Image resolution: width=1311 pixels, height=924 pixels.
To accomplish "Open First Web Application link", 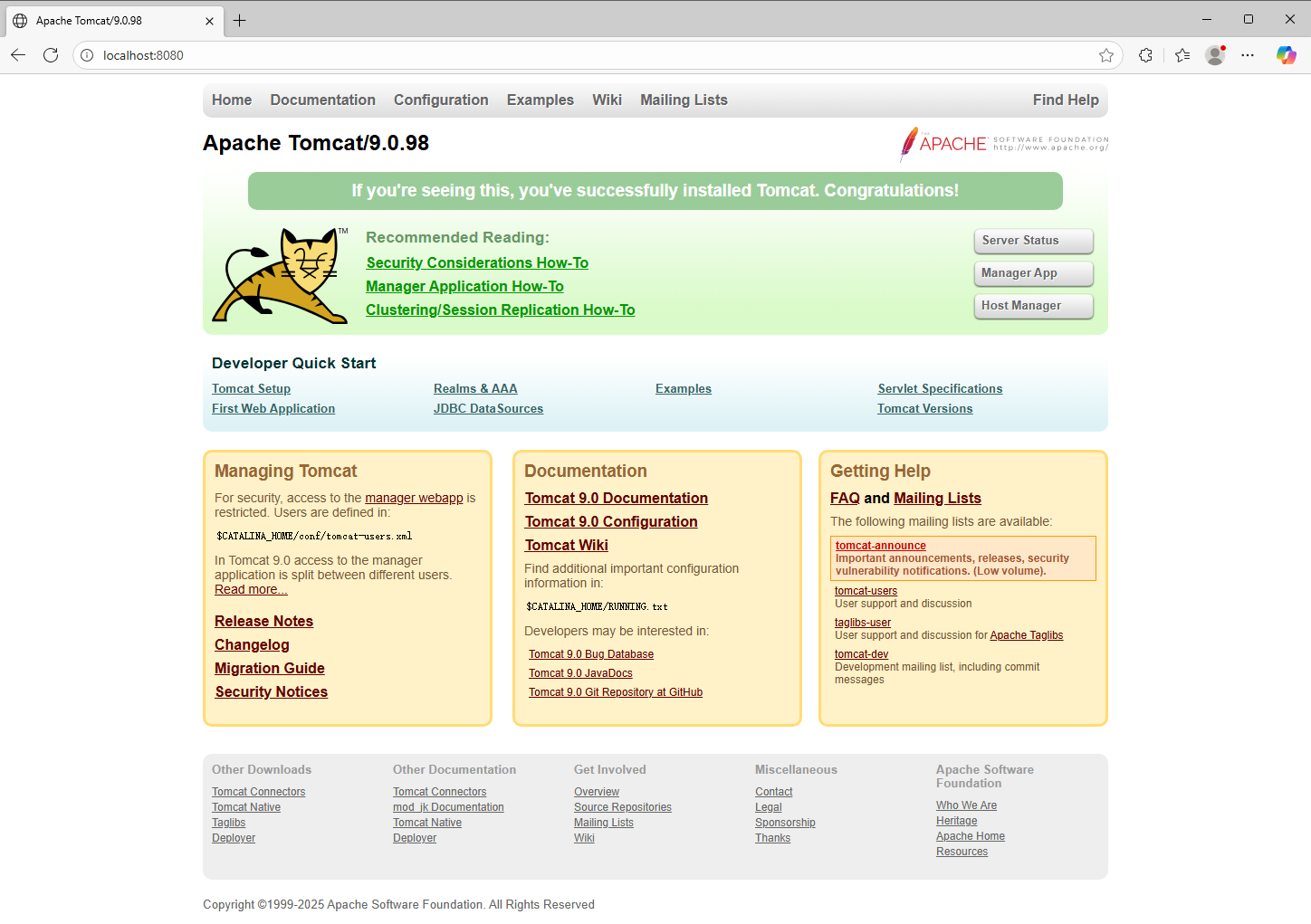I will tap(273, 408).
